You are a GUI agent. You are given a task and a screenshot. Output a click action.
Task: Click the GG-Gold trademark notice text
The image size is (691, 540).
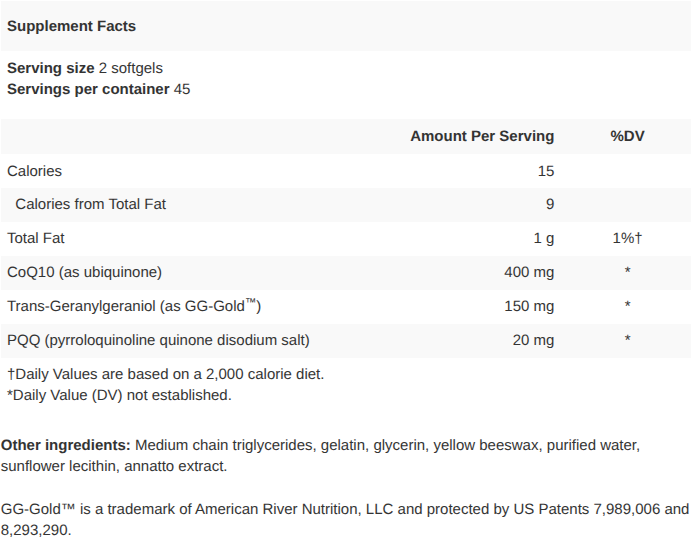345,510
